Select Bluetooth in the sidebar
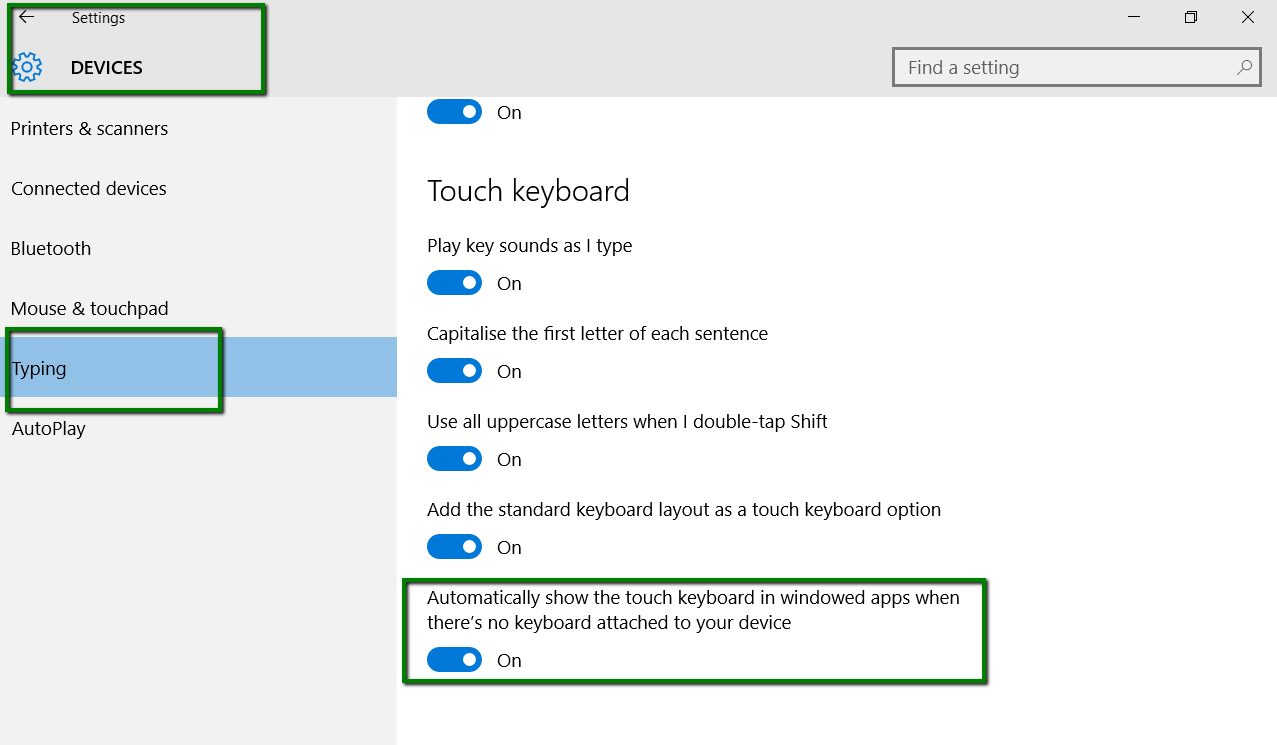 pos(51,249)
